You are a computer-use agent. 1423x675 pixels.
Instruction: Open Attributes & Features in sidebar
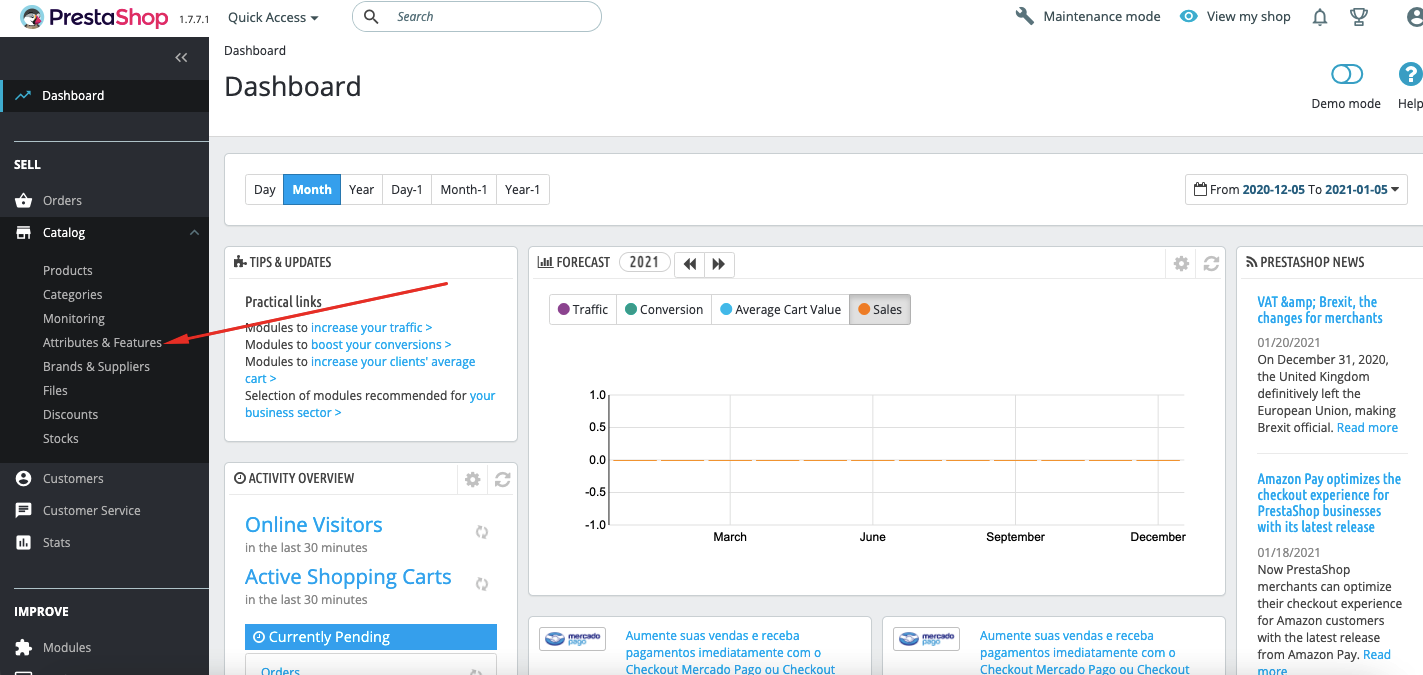tap(102, 343)
